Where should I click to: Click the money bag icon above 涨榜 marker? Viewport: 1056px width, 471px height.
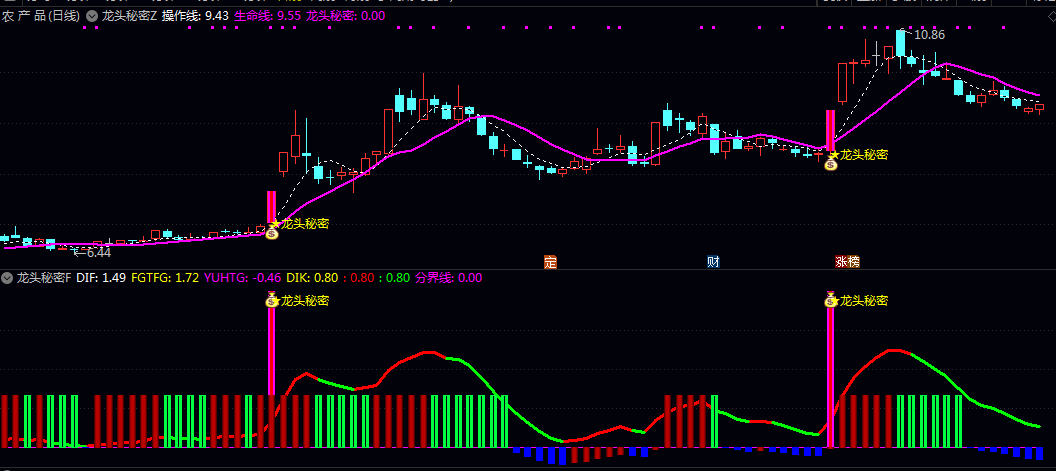pyautogui.click(x=831, y=163)
